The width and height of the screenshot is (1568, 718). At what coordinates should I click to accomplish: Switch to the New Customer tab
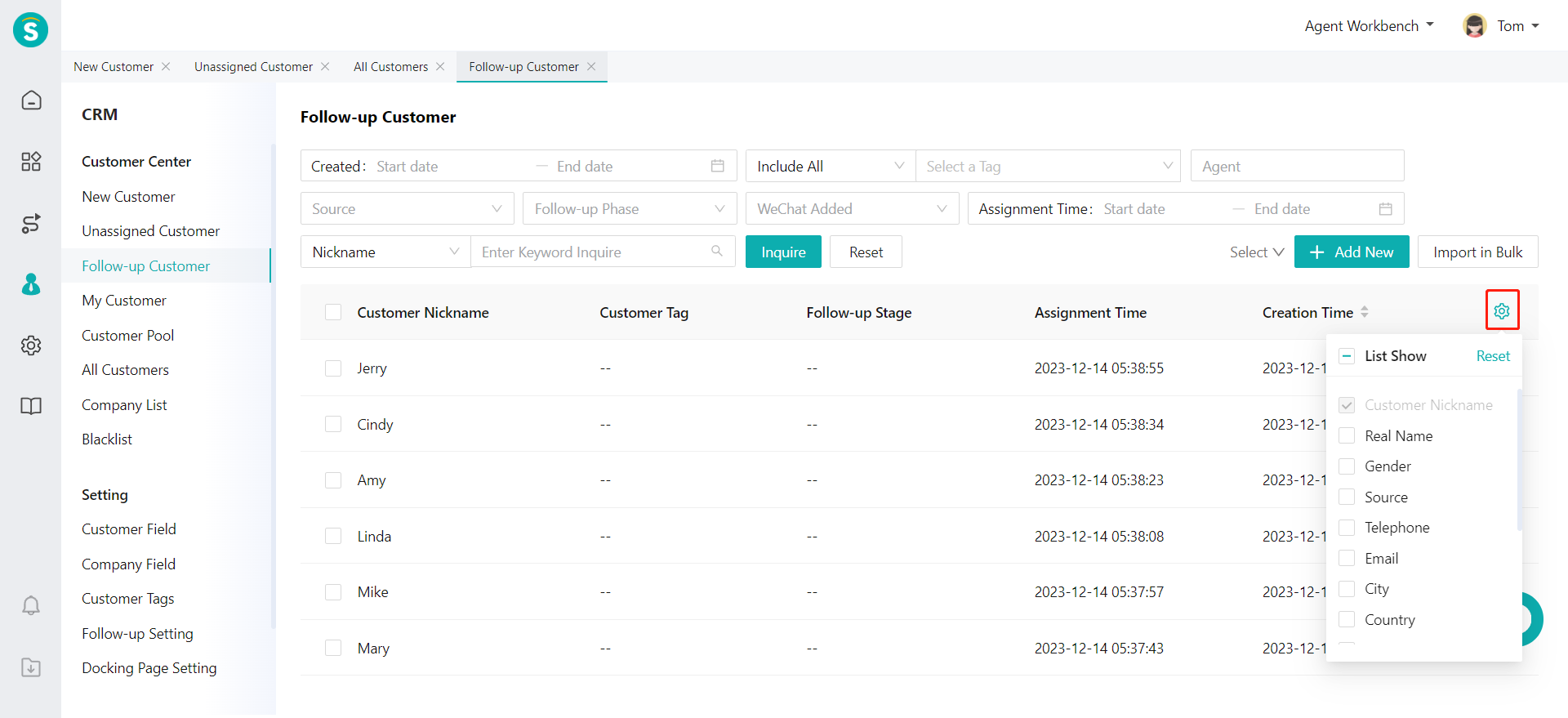click(x=114, y=67)
